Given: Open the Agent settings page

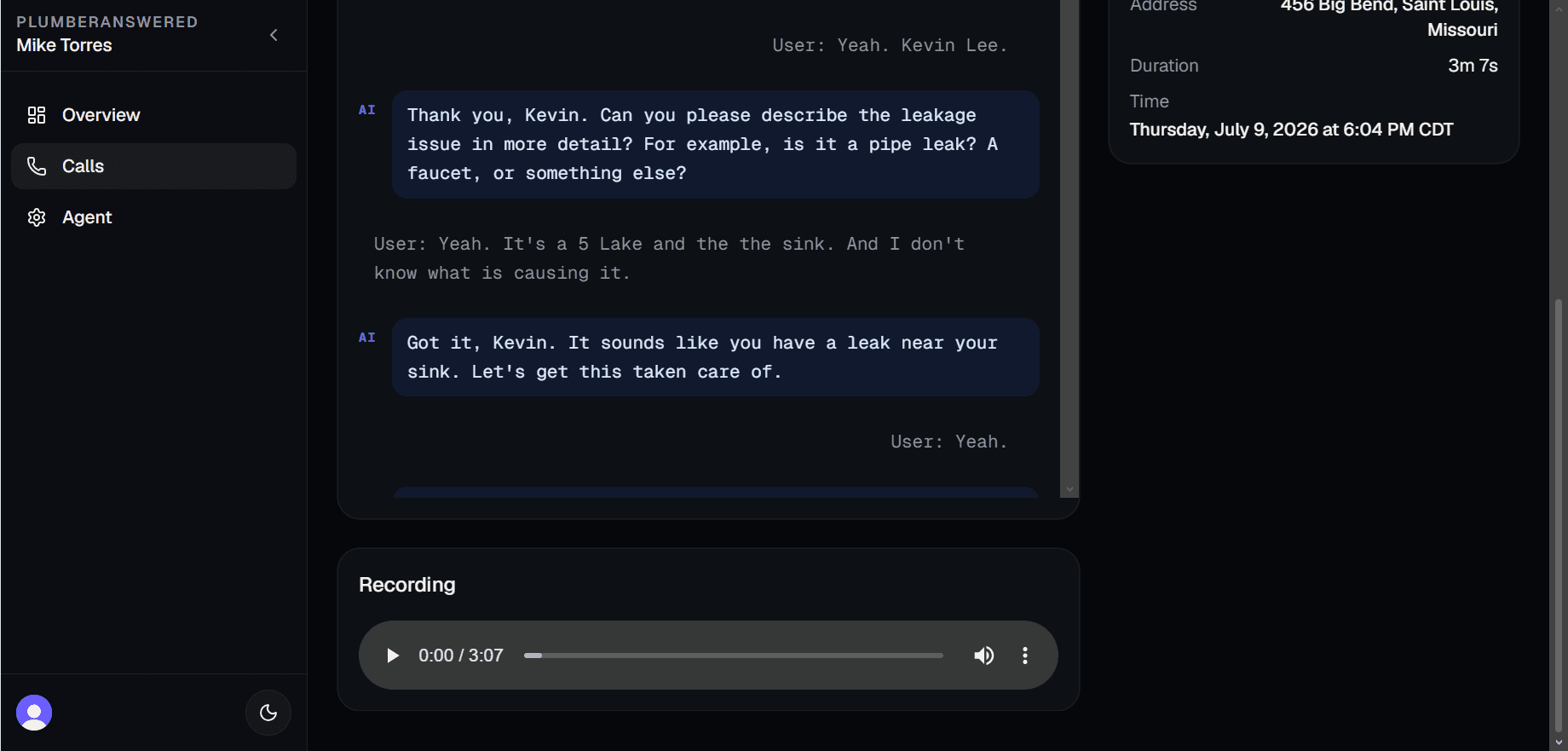Looking at the screenshot, I should click(x=153, y=217).
